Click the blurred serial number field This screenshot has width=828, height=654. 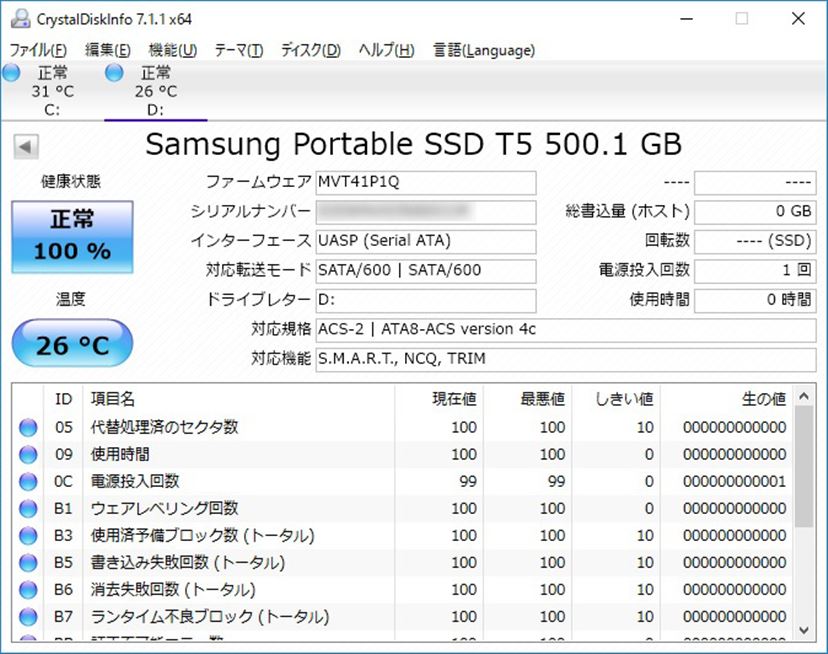(x=426, y=212)
